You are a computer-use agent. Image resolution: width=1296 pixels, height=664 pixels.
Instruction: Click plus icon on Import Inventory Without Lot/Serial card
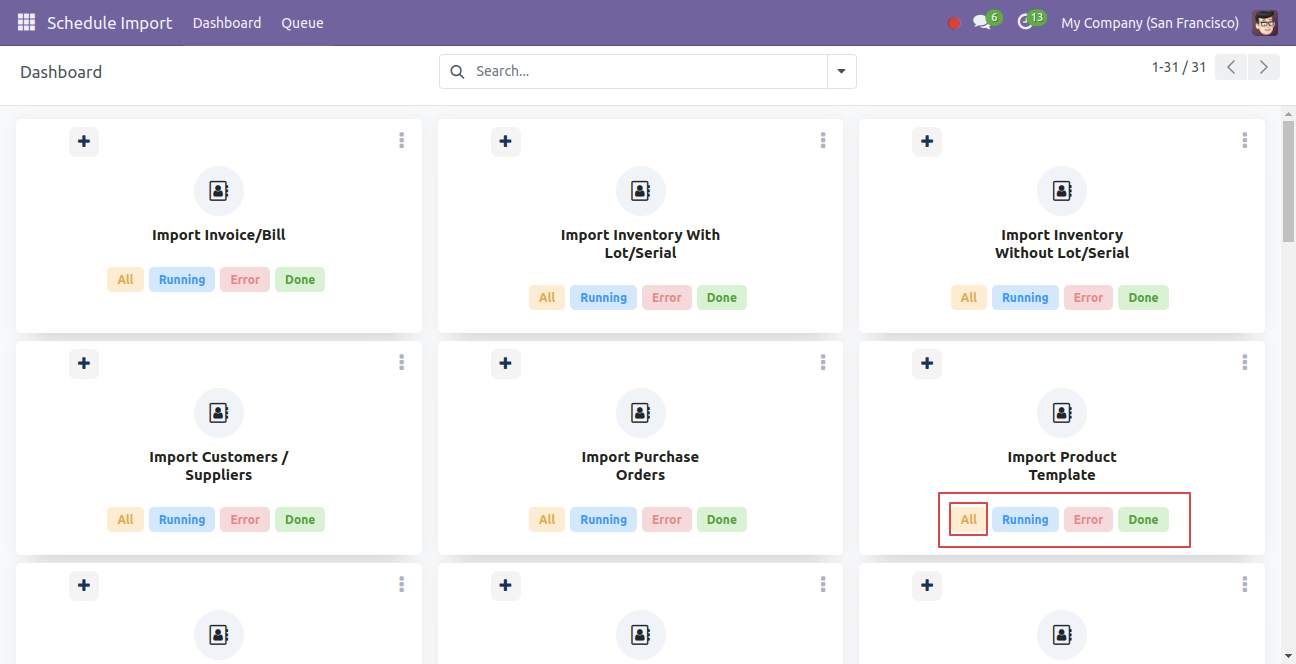(927, 141)
